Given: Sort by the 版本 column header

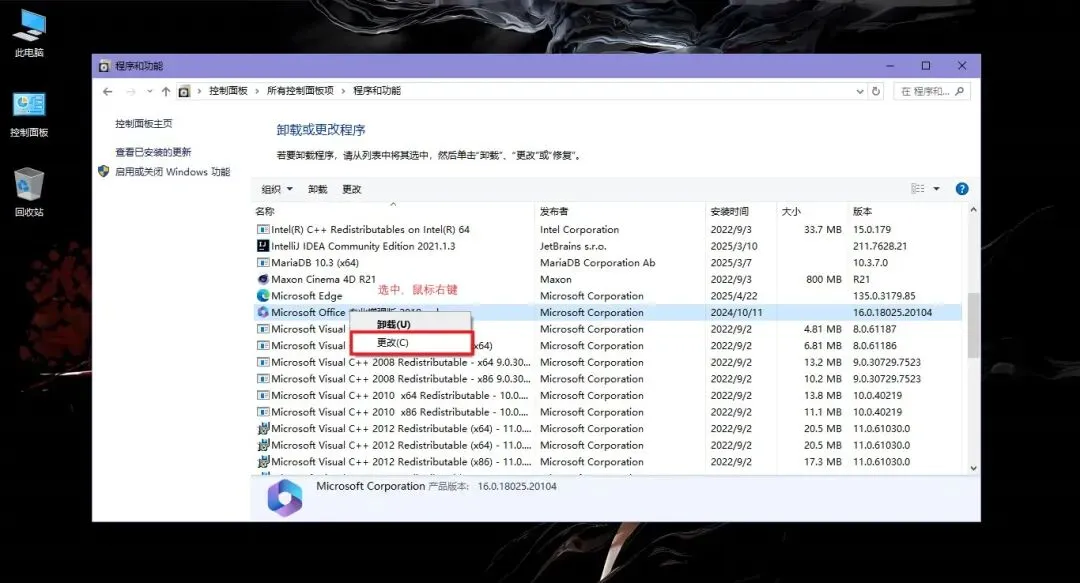Looking at the screenshot, I should point(904,212).
